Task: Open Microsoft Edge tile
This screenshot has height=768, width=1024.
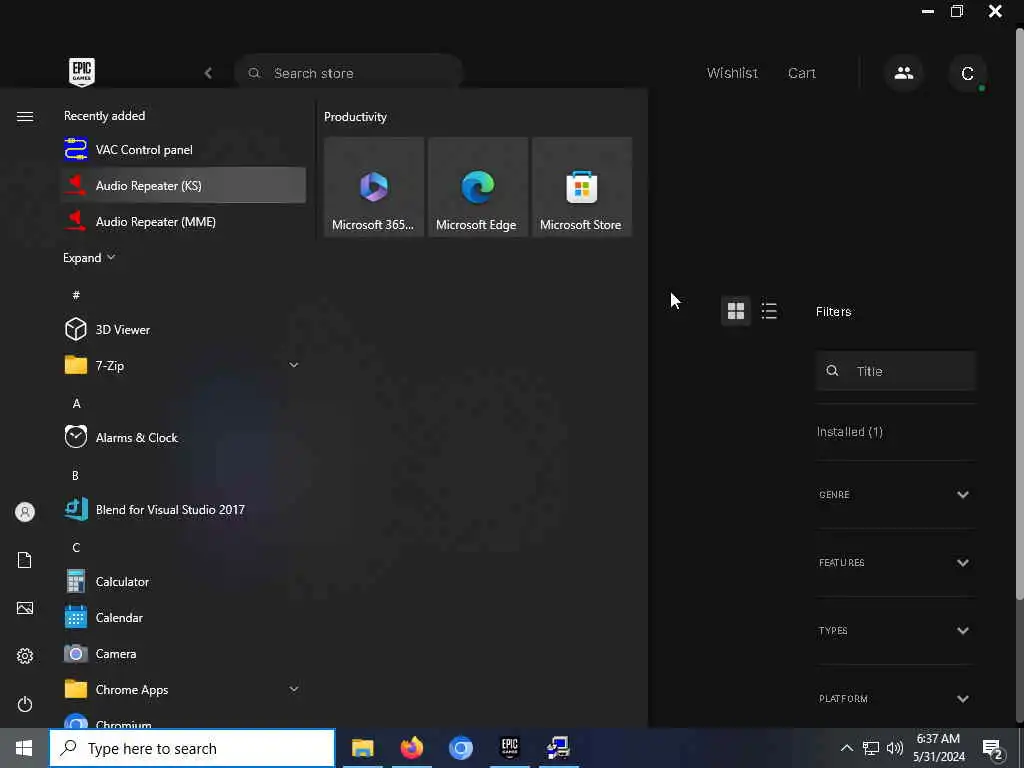Action: coord(477,187)
